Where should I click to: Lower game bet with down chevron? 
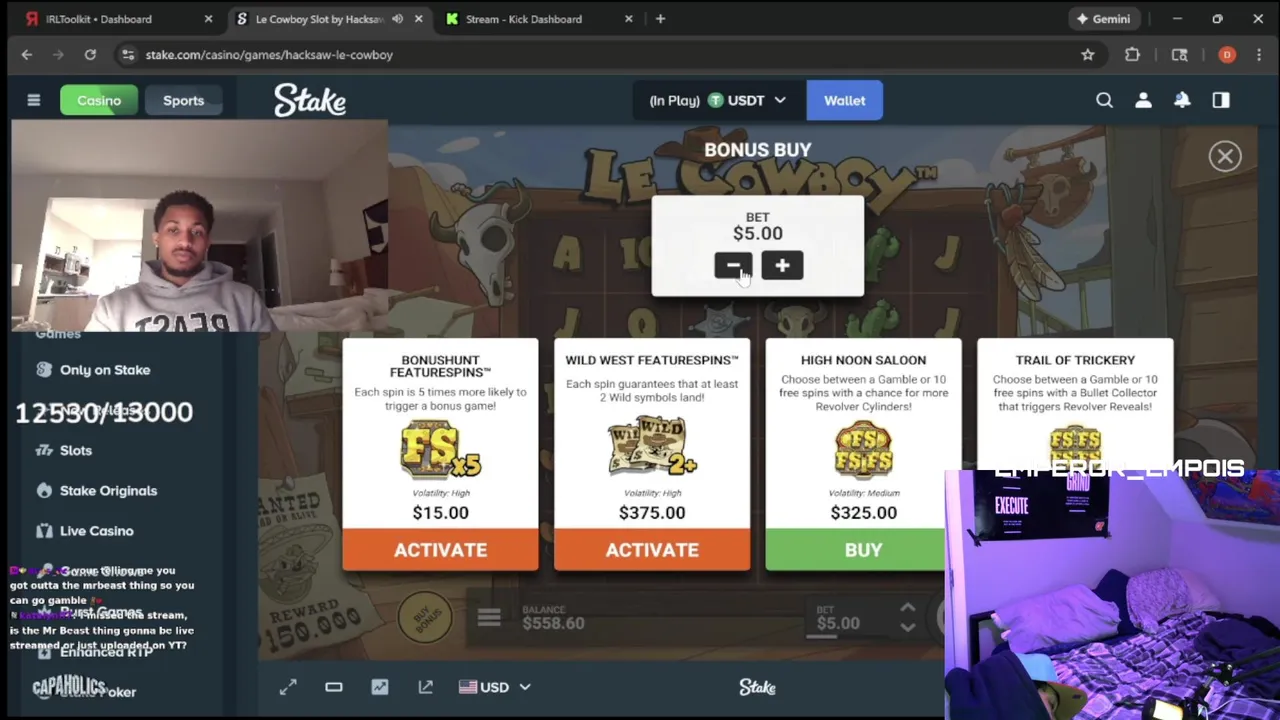tap(907, 628)
